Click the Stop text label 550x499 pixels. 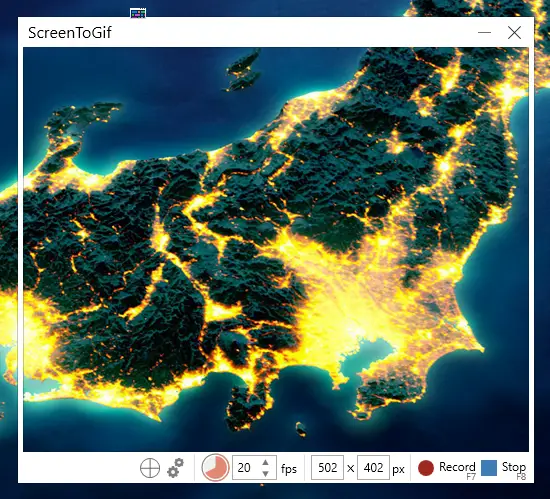pyautogui.click(x=514, y=467)
